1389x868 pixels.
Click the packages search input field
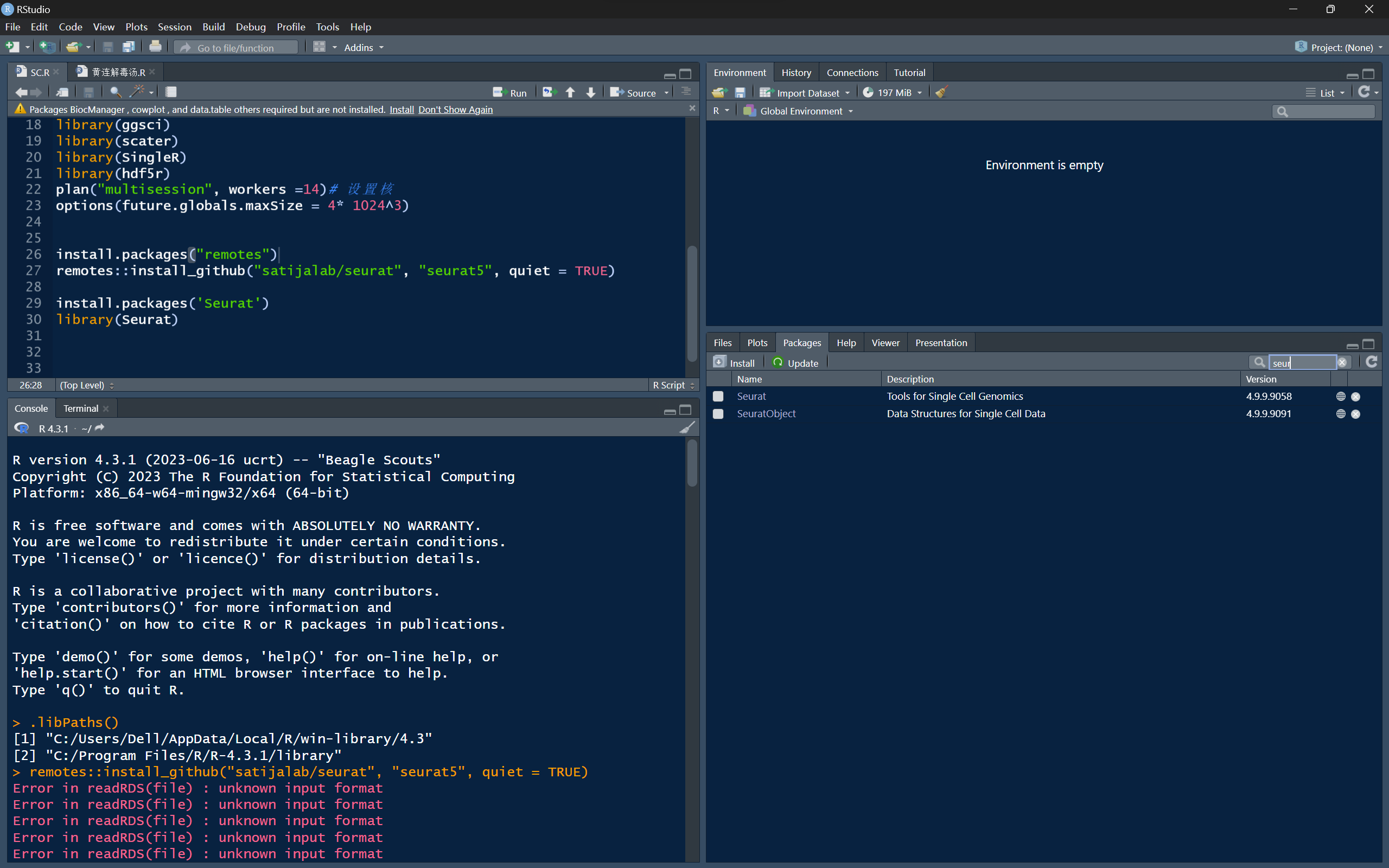point(1303,362)
